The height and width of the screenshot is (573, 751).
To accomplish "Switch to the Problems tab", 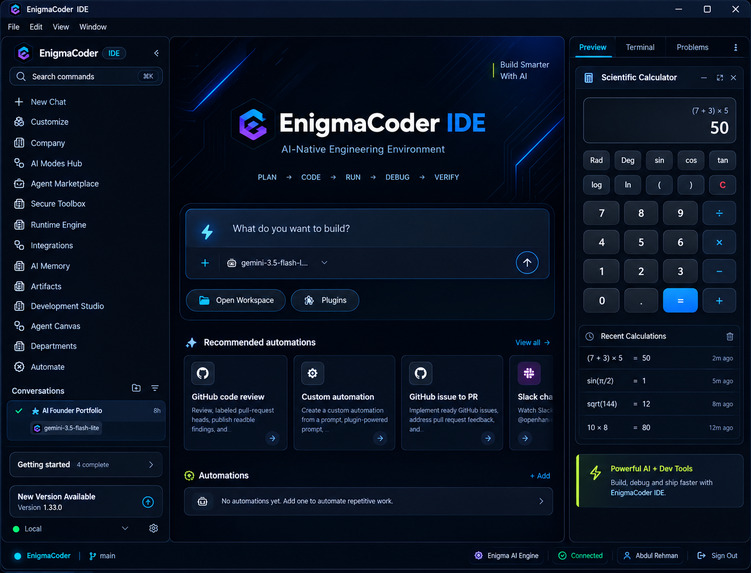I will click(x=692, y=47).
